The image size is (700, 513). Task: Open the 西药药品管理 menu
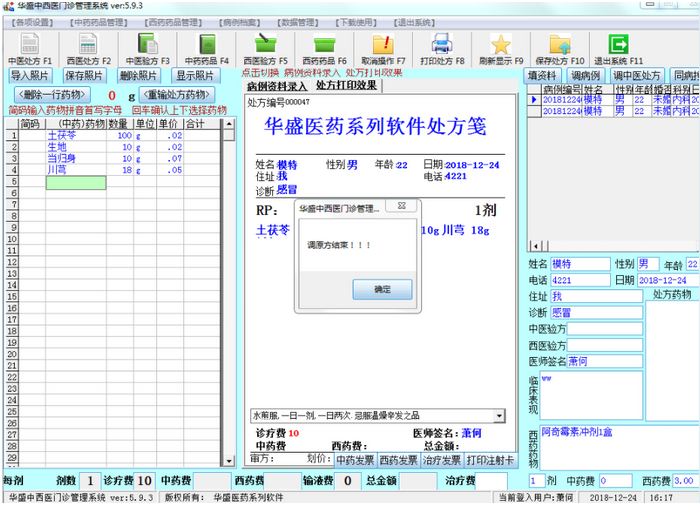pos(173,22)
